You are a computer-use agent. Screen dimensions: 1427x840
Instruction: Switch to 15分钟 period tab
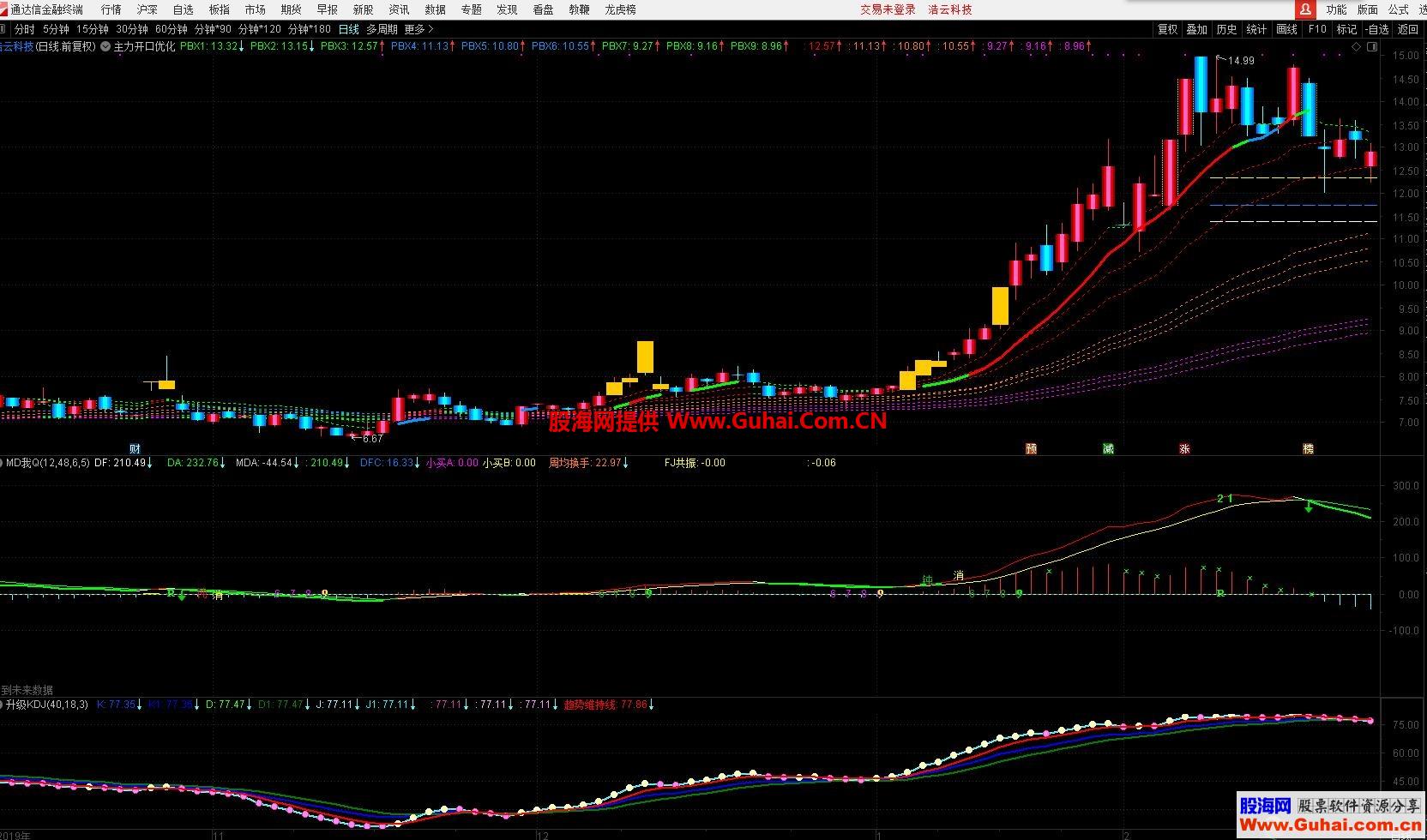[93, 29]
